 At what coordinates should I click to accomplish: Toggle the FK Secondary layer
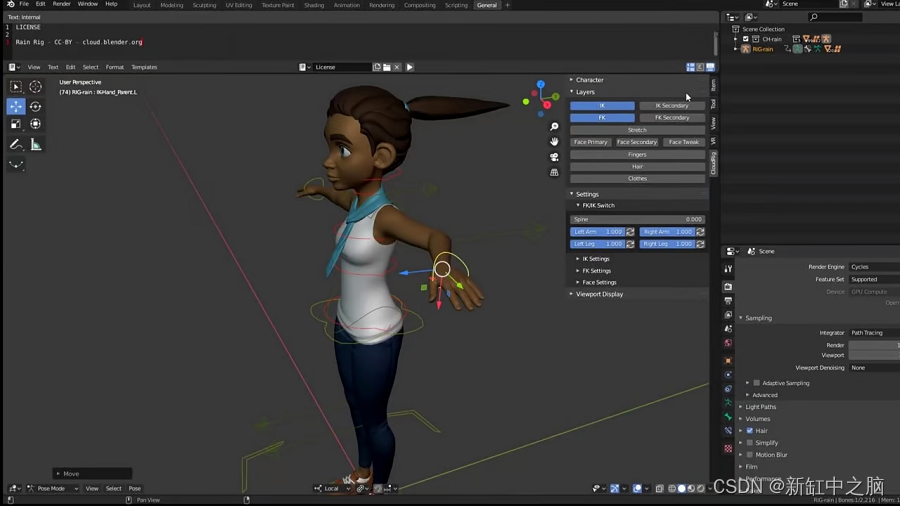(x=672, y=118)
